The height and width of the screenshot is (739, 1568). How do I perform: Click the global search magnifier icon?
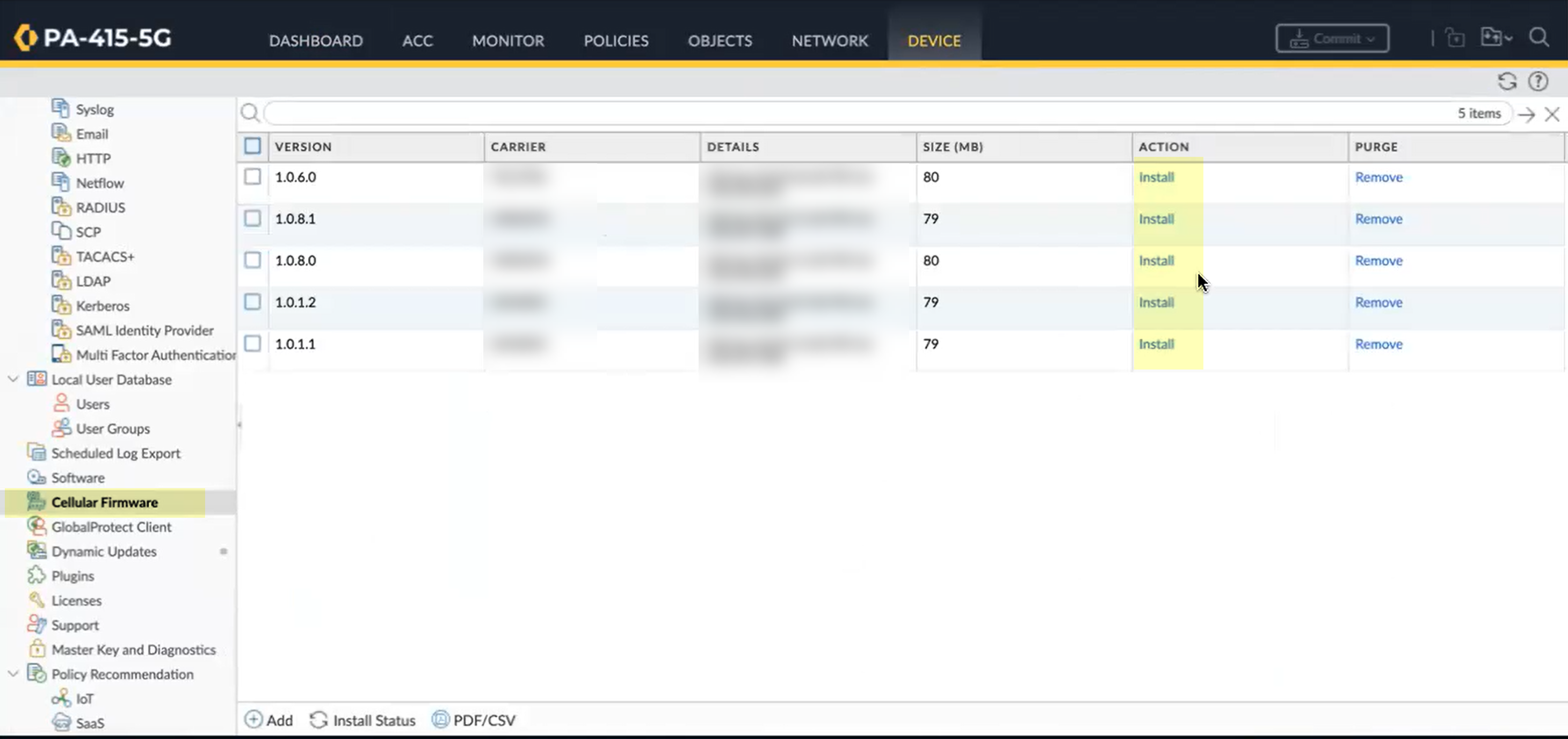pos(1539,38)
